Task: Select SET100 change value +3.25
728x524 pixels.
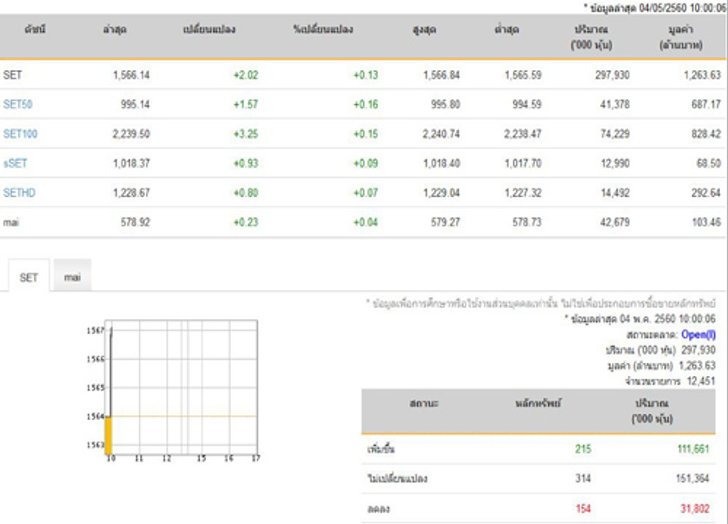Action: coord(246,134)
